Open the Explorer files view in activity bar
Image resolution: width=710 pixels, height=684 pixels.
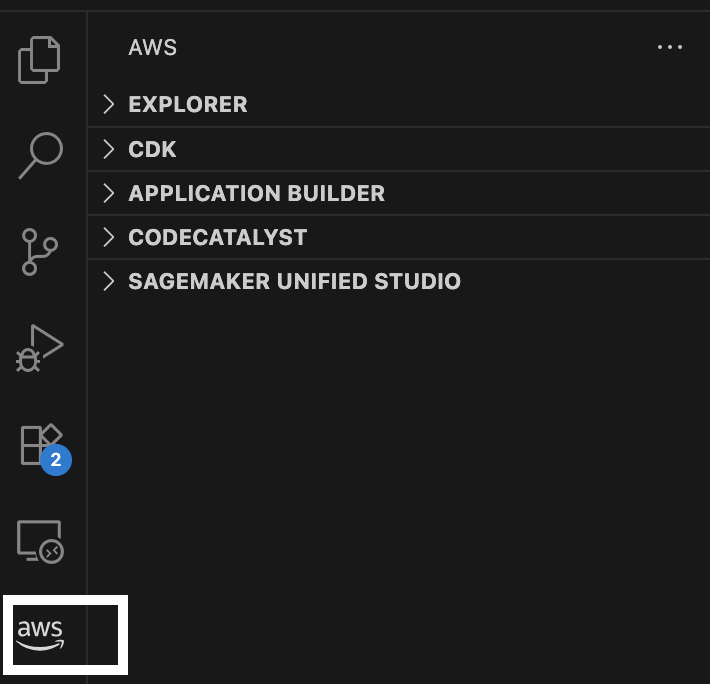[40, 59]
